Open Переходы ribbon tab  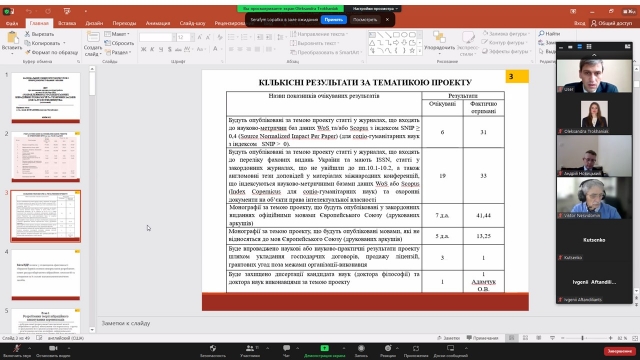[x=124, y=23]
